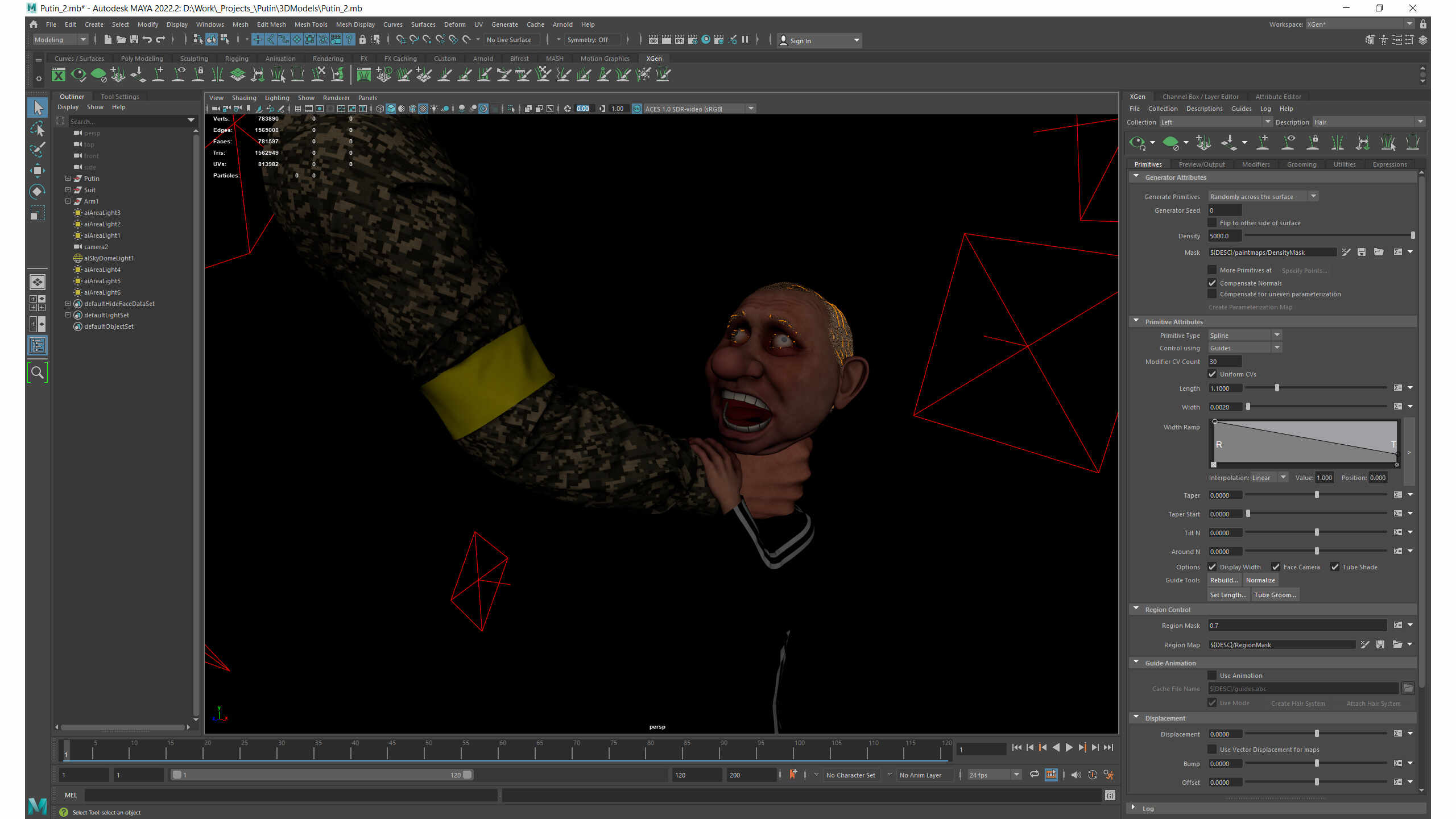Viewport: 1456px width, 819px height.
Task: Select the Move tool in toolbox
Action: [38, 171]
